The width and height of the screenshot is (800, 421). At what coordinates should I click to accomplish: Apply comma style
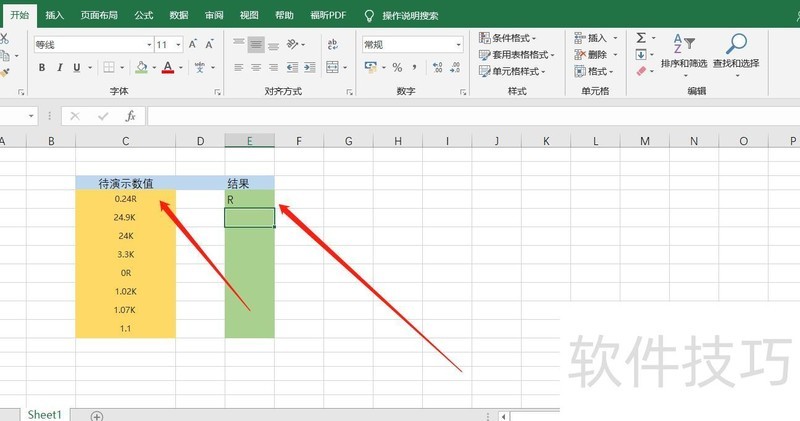[x=414, y=67]
